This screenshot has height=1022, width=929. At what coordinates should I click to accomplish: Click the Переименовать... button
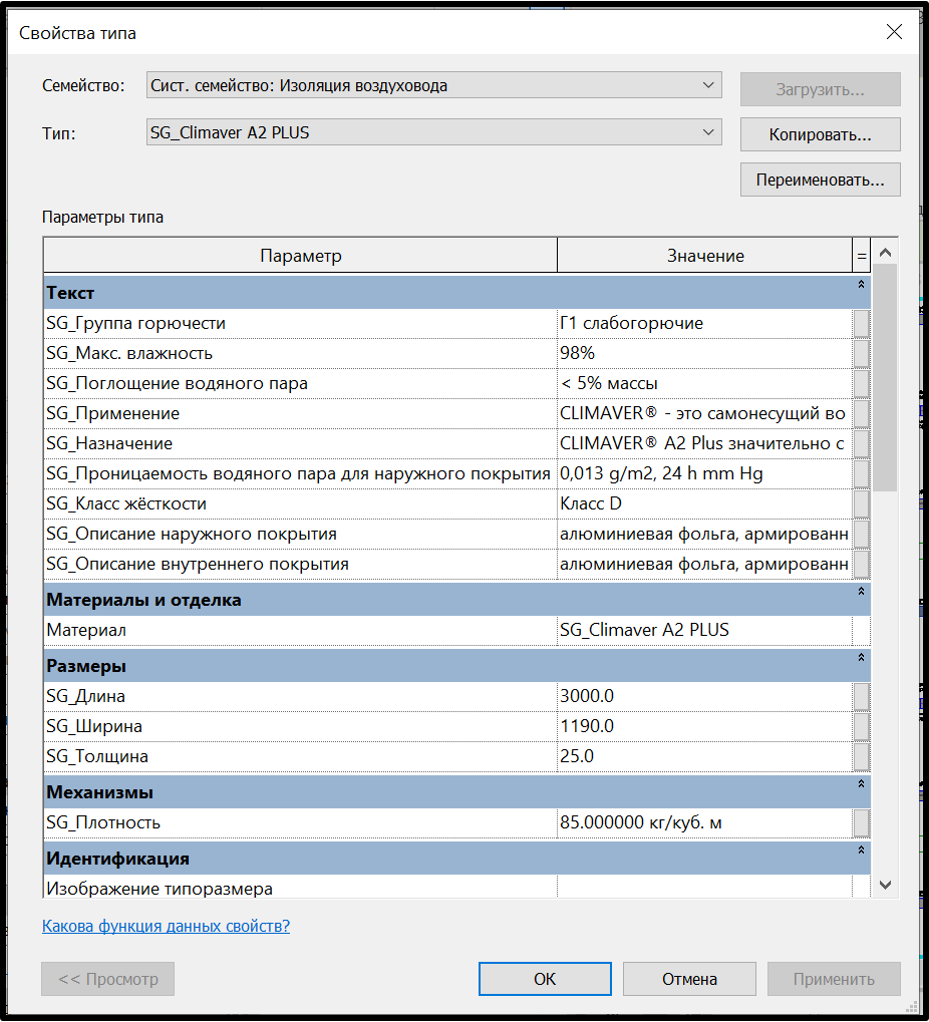(820, 180)
